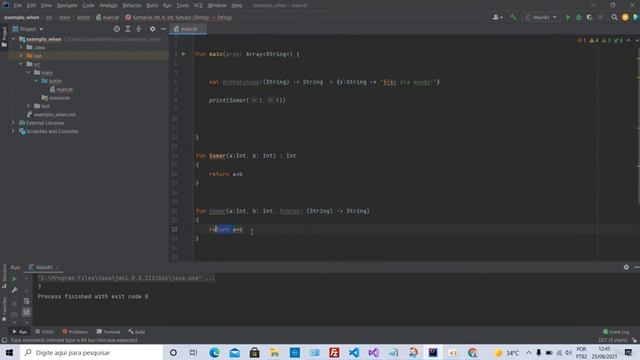Click the wrench icon in Run panel

[x=14, y=290]
